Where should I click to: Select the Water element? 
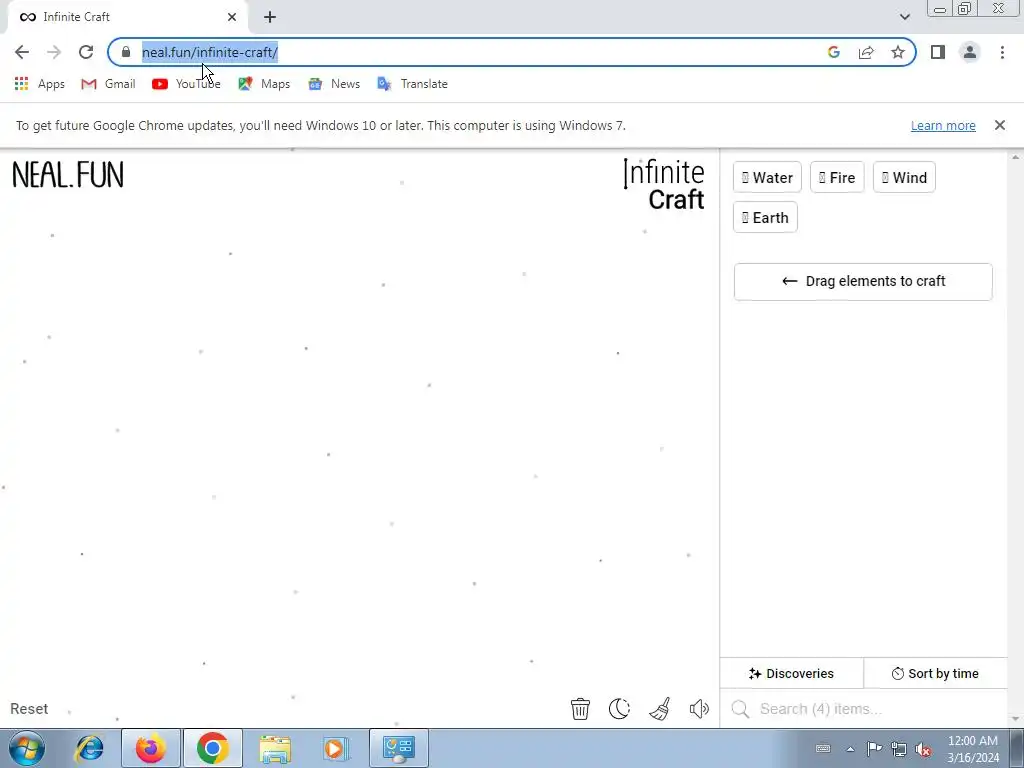(x=767, y=178)
